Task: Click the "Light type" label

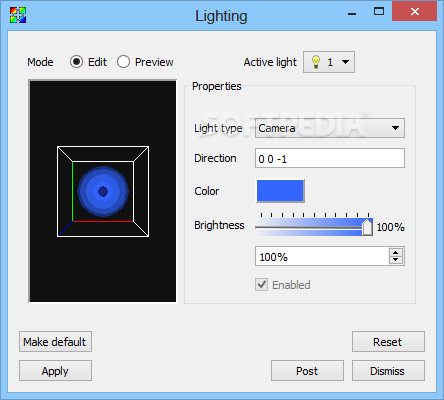Action: click(218, 128)
